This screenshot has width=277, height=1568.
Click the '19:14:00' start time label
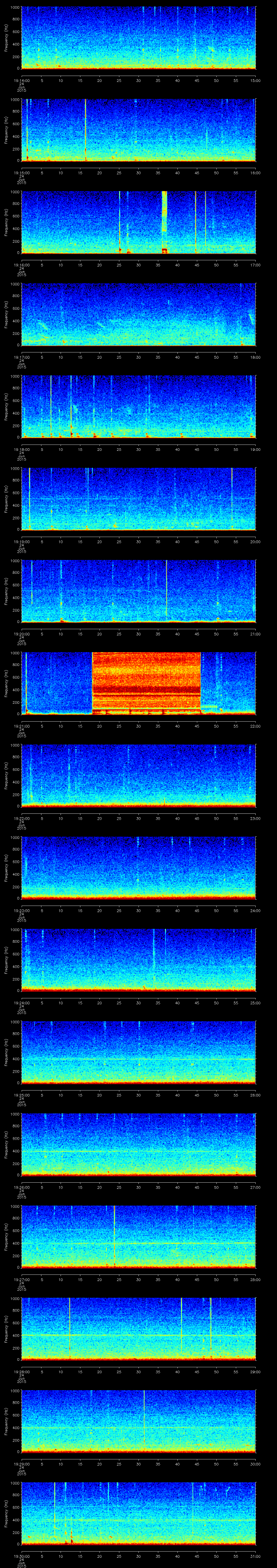click(x=21, y=80)
